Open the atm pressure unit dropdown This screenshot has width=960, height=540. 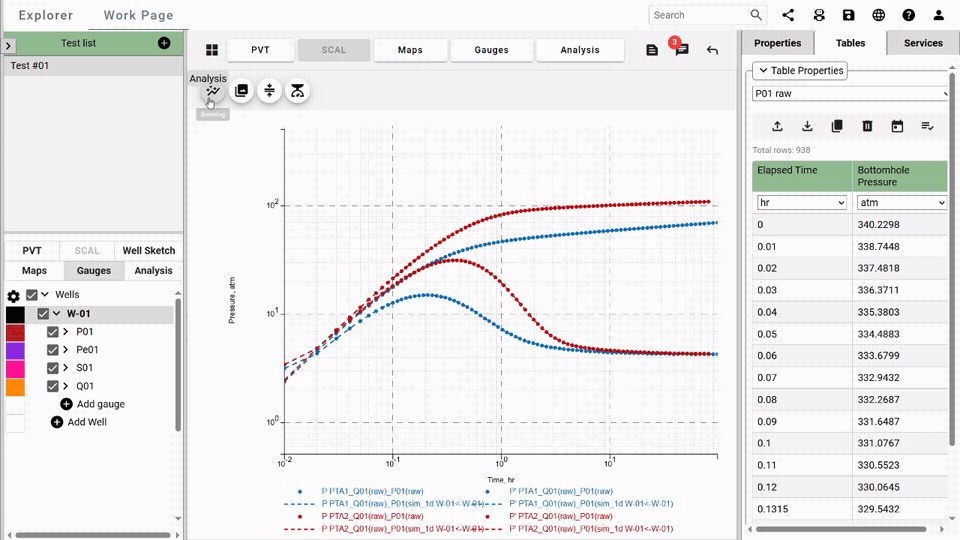tap(901, 203)
